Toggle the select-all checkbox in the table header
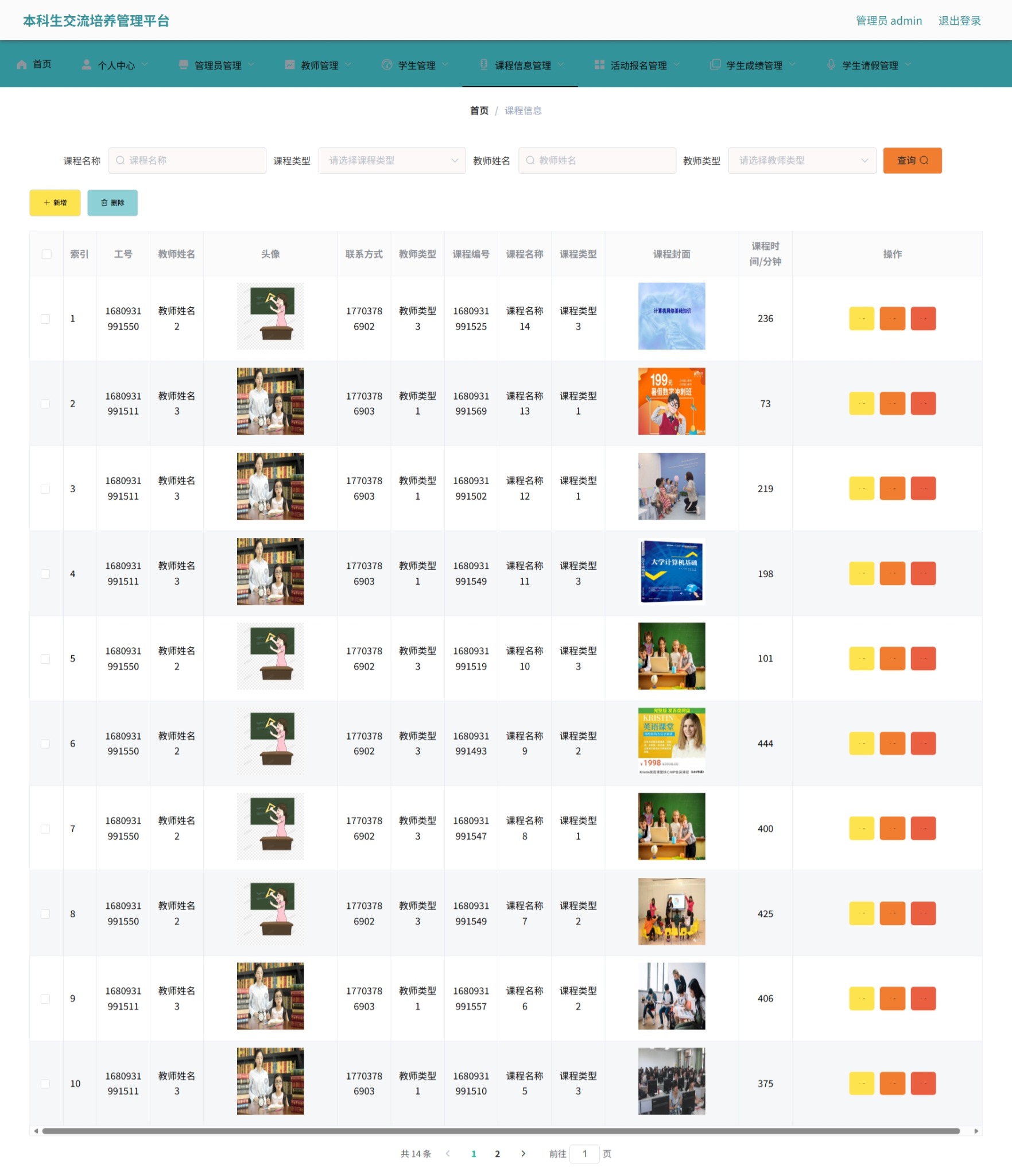 46,254
